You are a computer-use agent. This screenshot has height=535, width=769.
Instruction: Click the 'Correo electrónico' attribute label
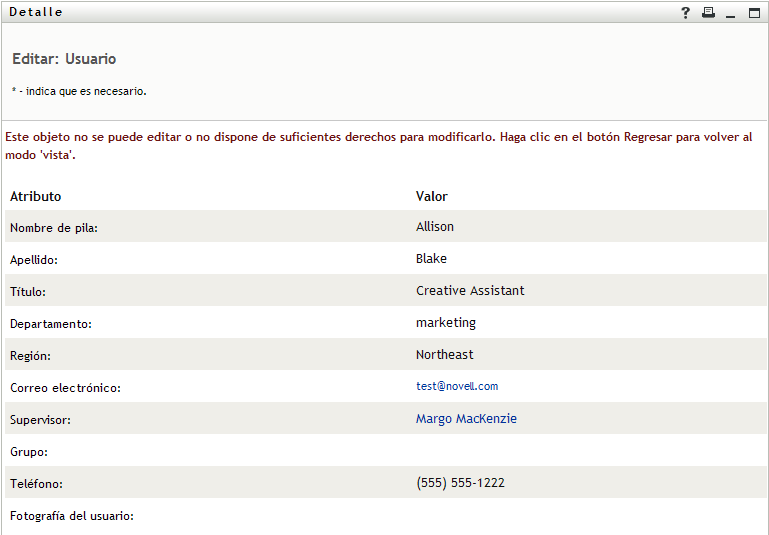[x=65, y=388]
